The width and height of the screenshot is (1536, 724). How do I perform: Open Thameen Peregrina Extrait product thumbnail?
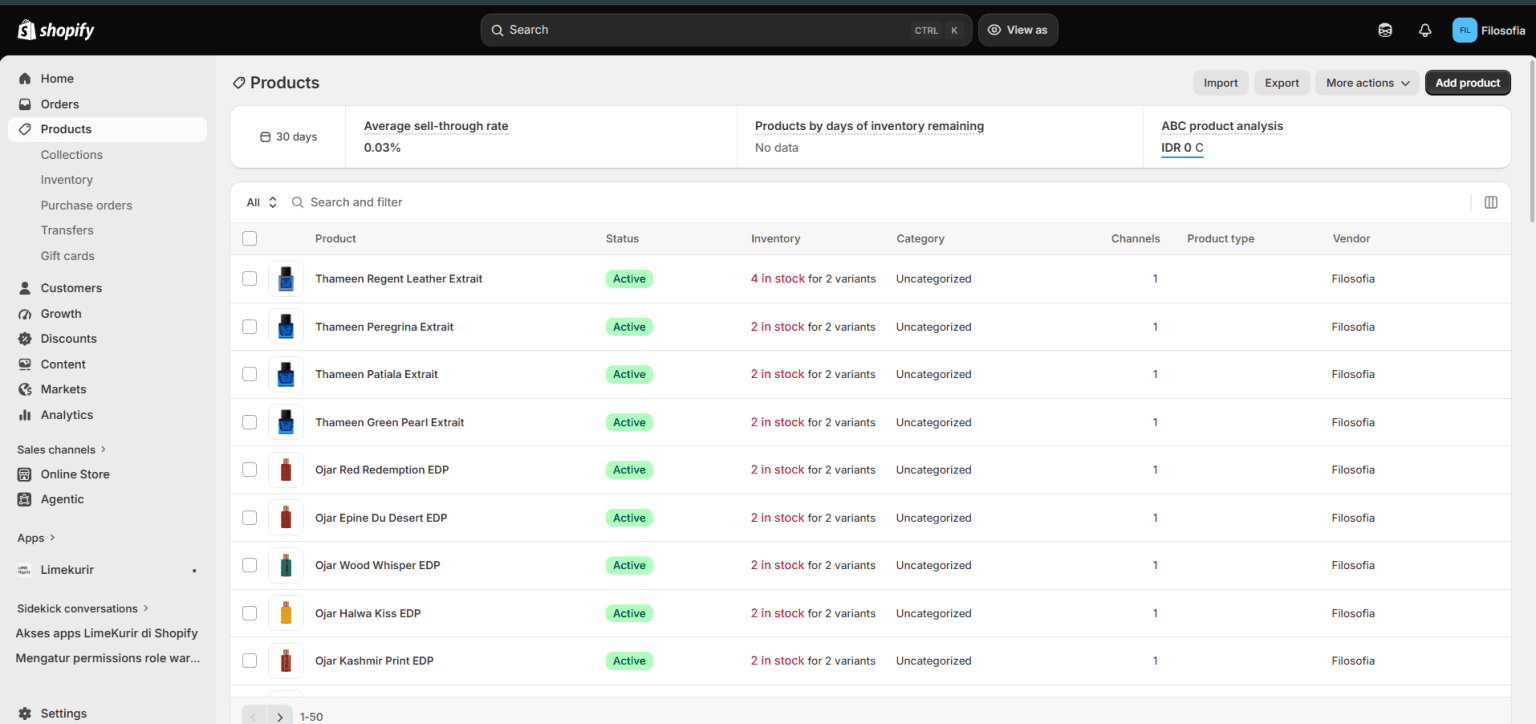click(x=286, y=327)
